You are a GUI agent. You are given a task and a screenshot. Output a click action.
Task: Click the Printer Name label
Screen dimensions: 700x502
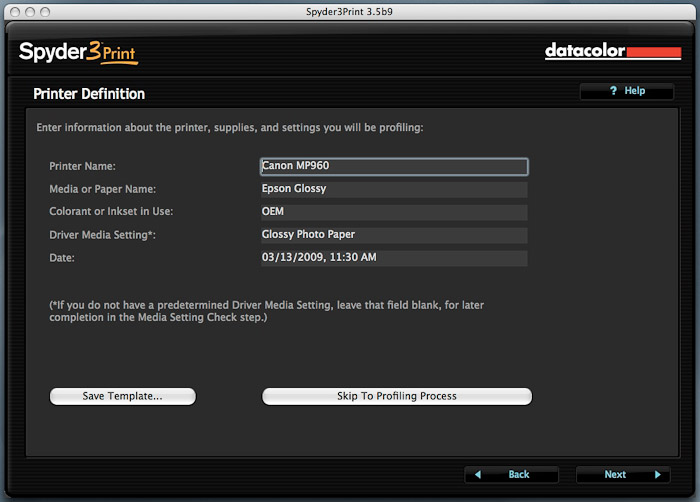click(x=83, y=166)
